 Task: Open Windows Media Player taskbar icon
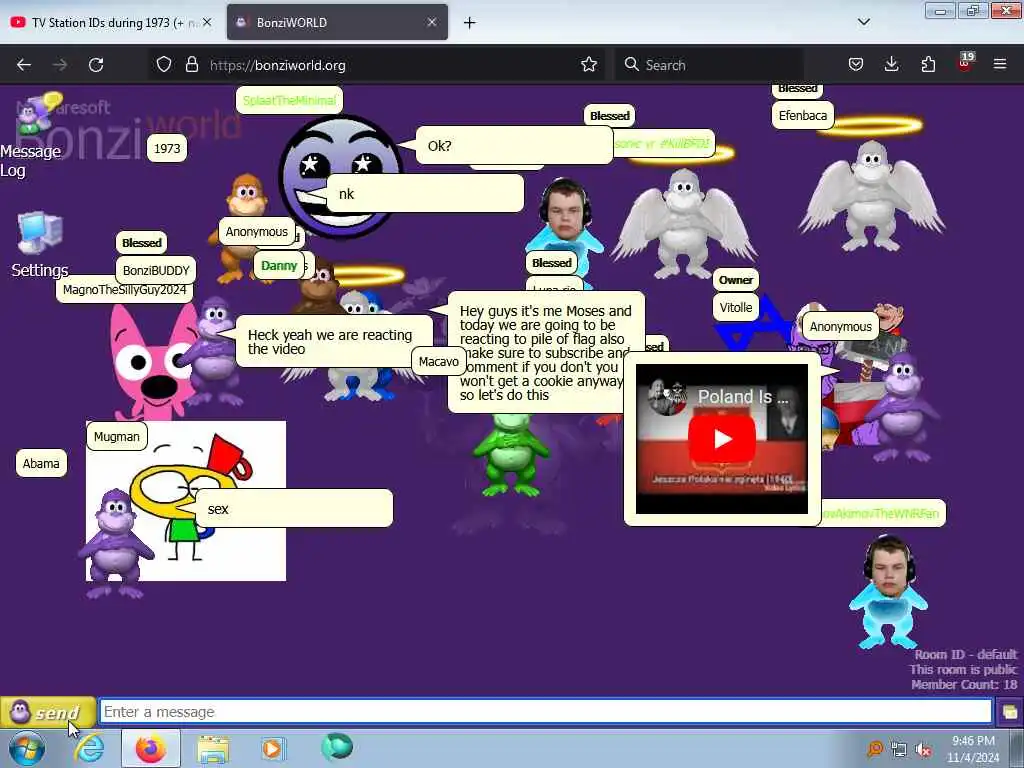click(x=272, y=748)
